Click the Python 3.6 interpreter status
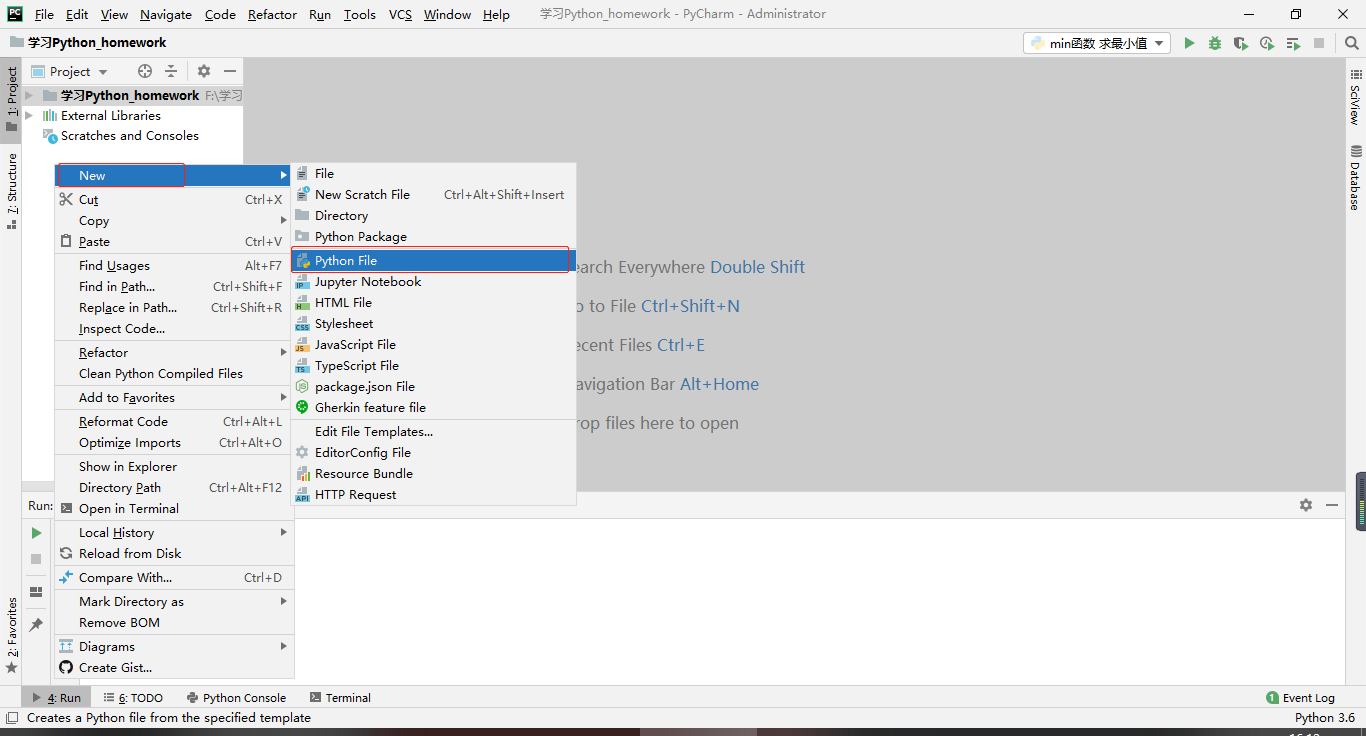Viewport: 1366px width, 736px height. tap(1325, 718)
